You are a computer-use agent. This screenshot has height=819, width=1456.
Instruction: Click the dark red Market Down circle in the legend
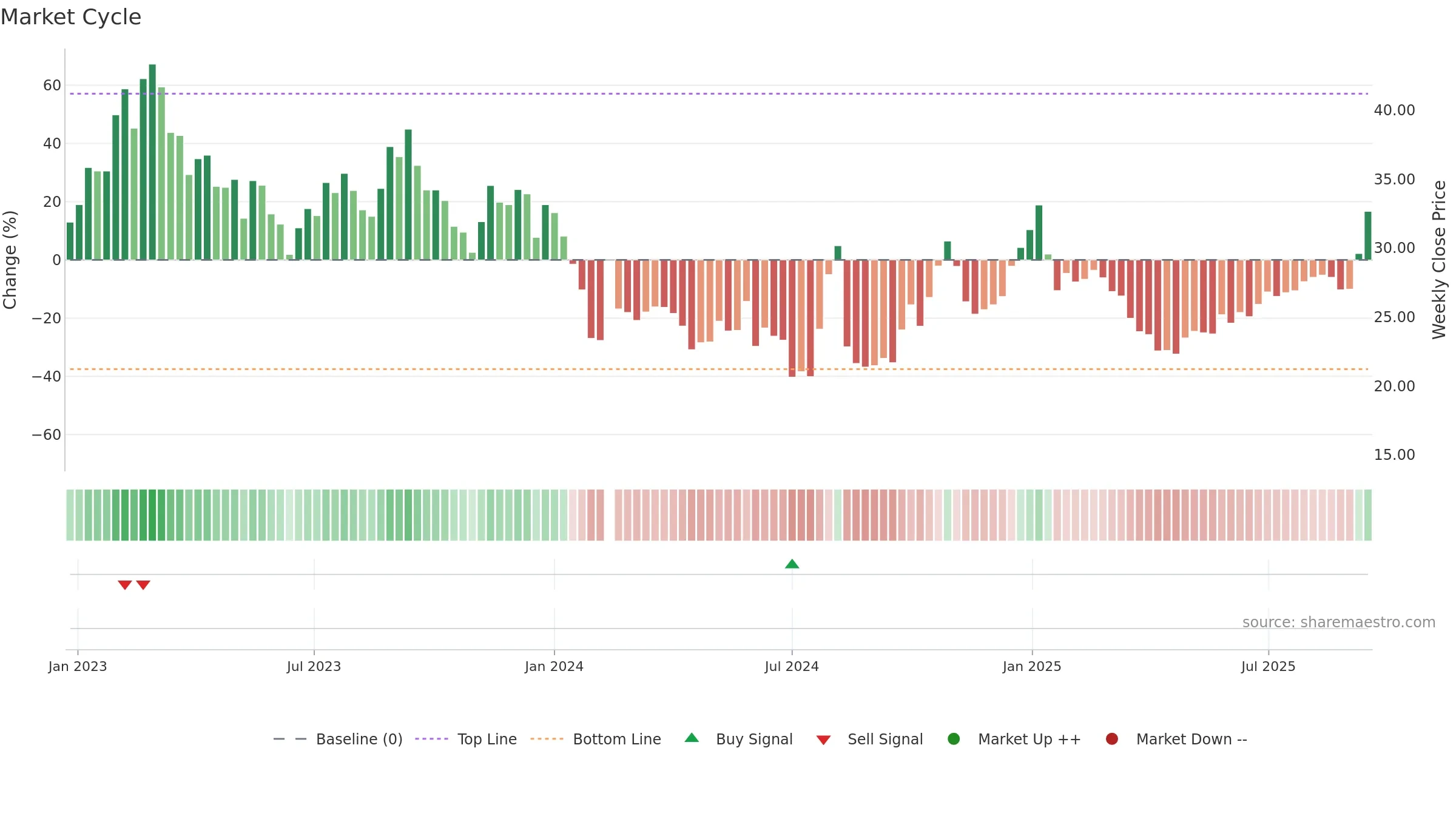(x=1112, y=739)
